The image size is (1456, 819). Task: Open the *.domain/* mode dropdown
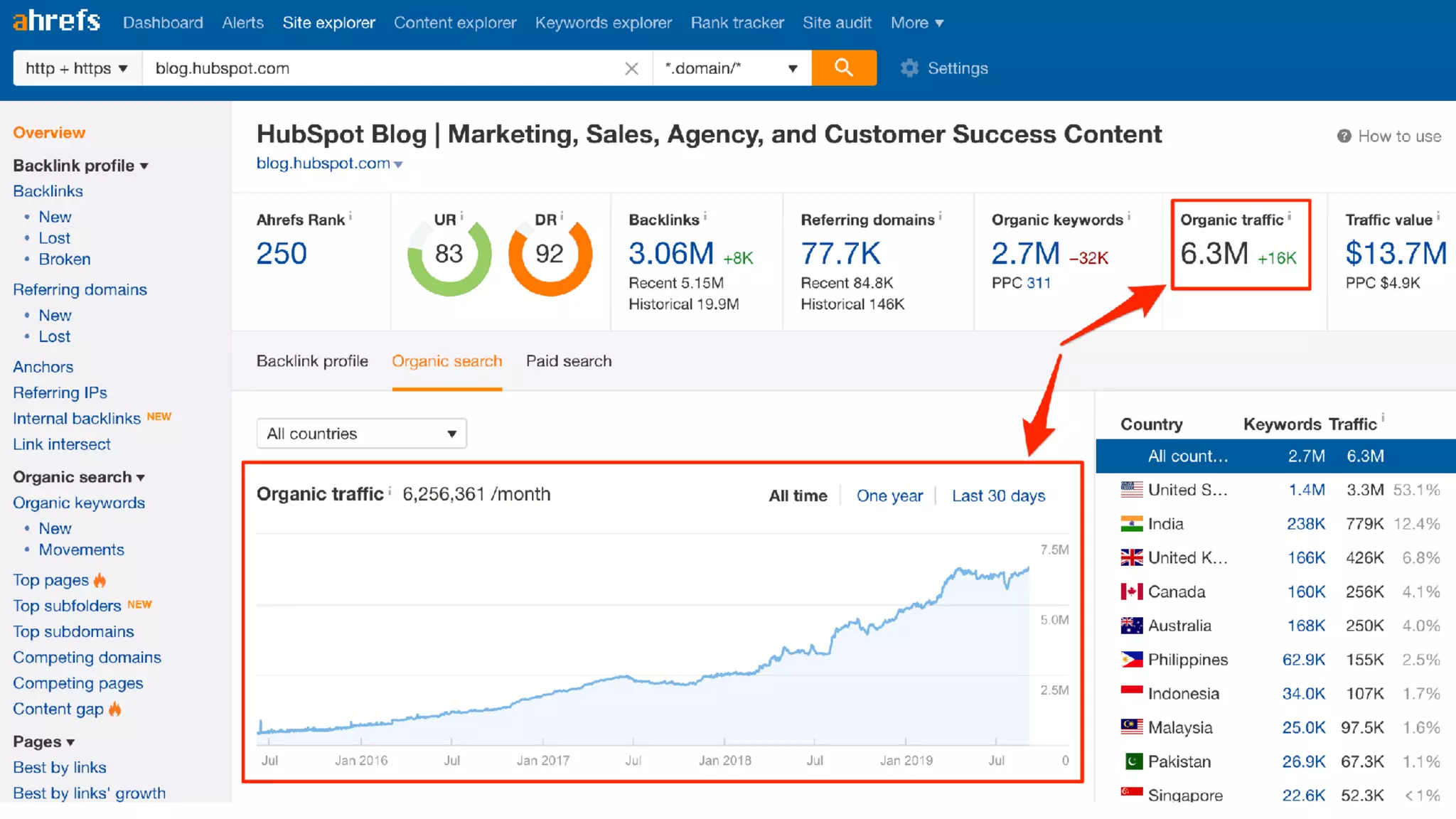coord(731,68)
